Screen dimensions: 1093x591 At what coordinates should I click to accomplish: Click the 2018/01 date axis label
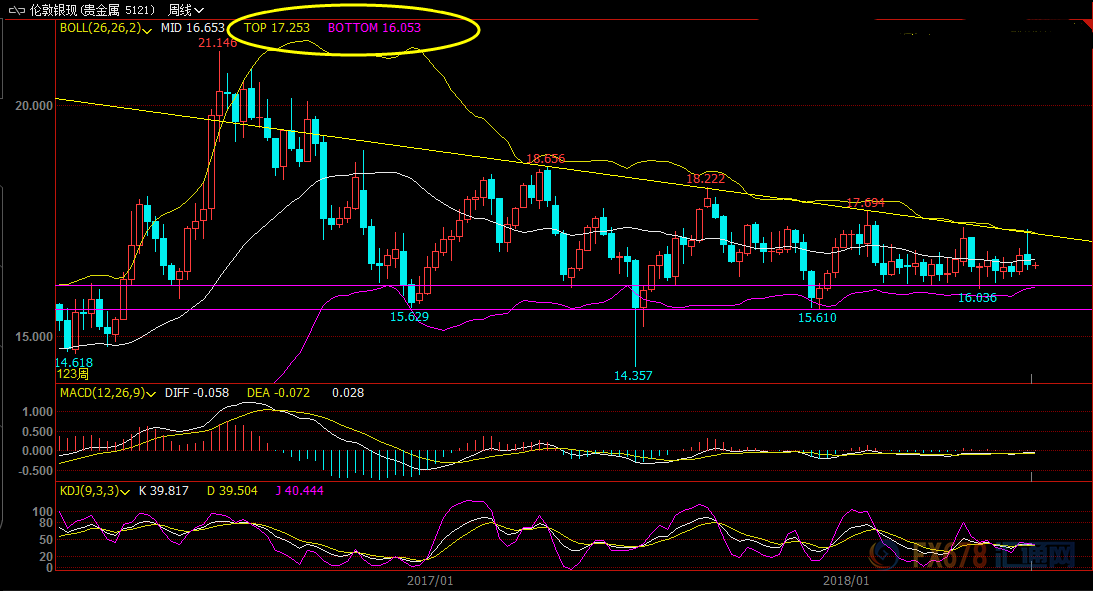(846, 580)
